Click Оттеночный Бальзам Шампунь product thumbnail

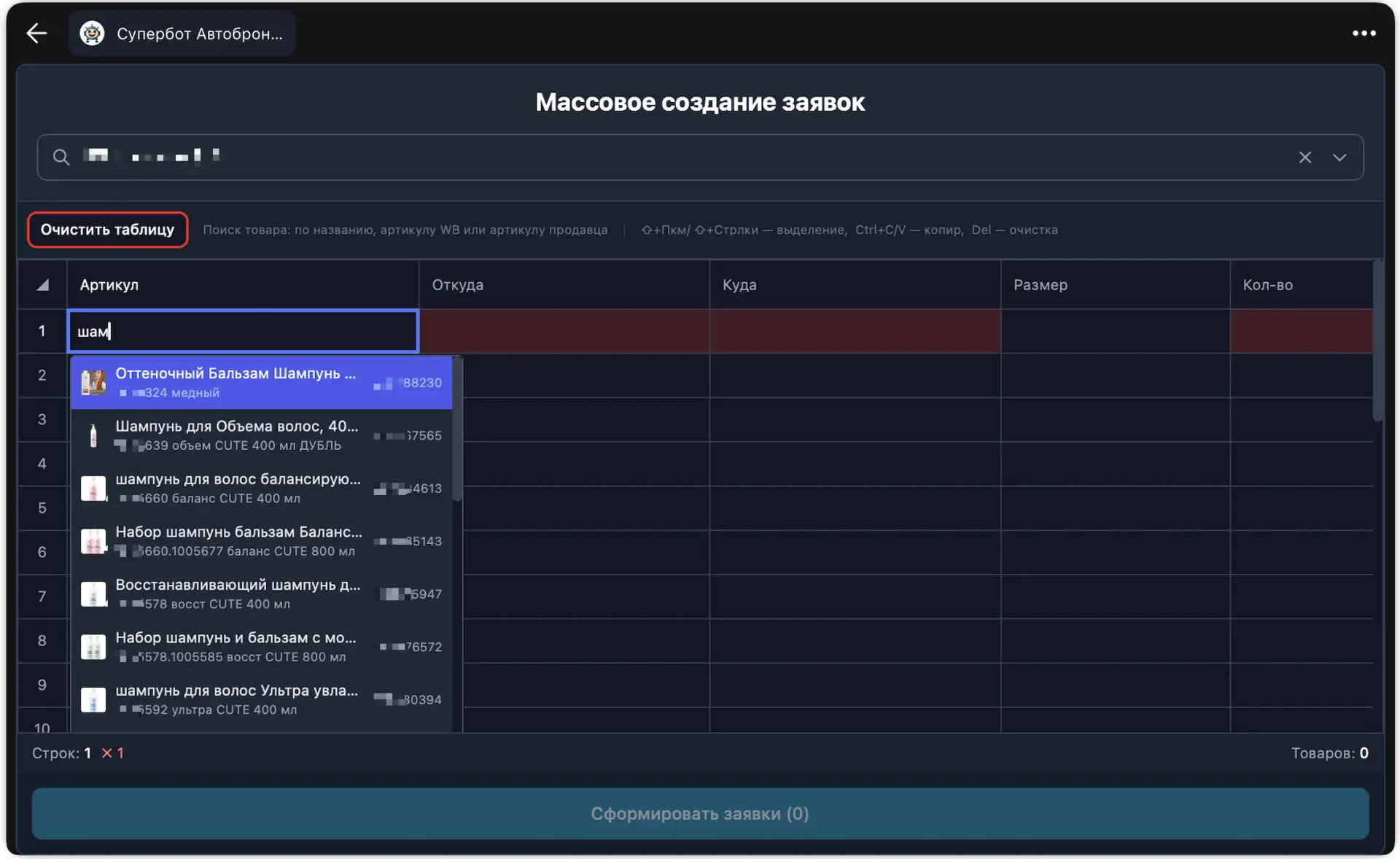[x=93, y=382]
